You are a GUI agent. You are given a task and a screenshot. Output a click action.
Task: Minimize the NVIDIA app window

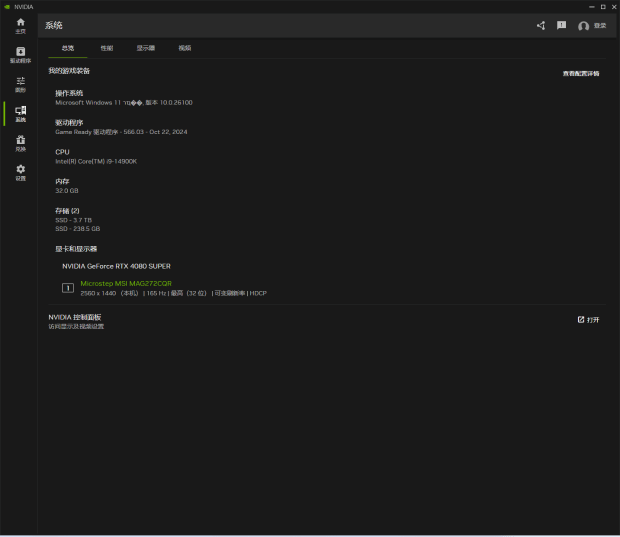(x=592, y=7)
